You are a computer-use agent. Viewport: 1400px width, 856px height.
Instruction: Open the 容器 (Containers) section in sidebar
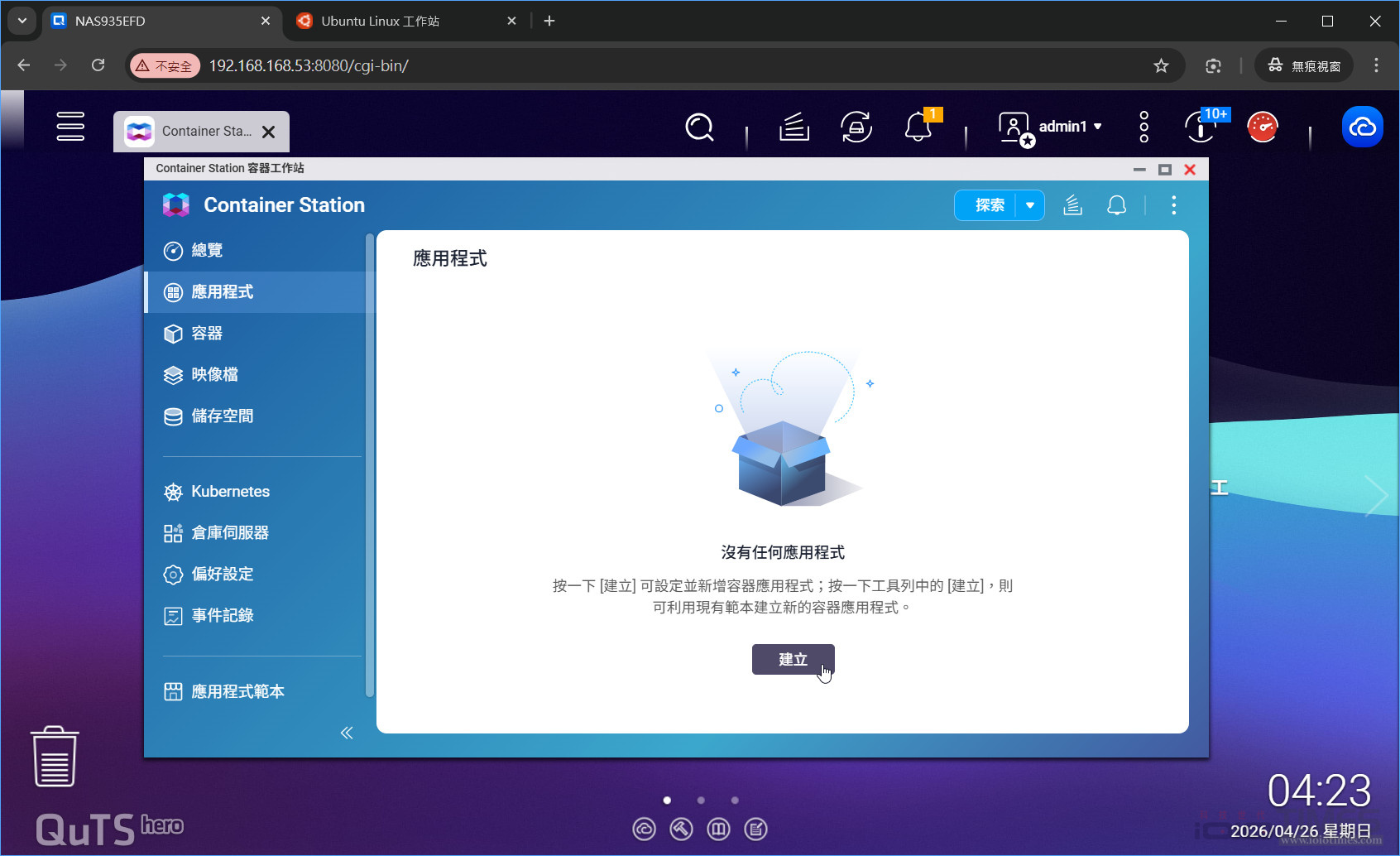pyautogui.click(x=206, y=333)
